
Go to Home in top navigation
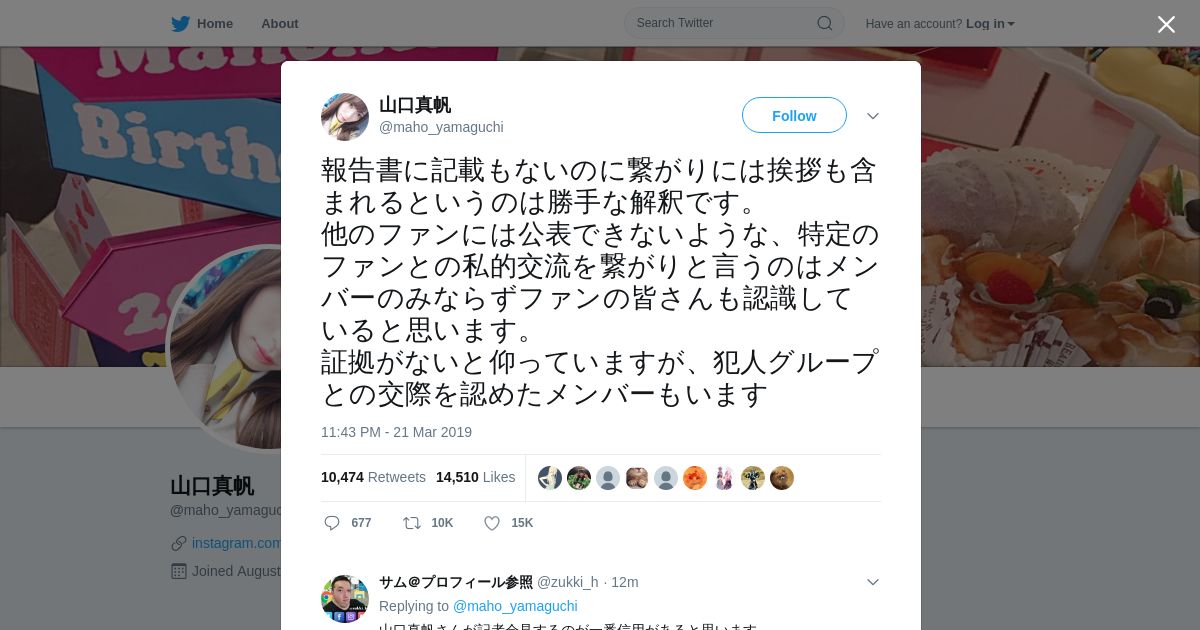[x=215, y=23]
